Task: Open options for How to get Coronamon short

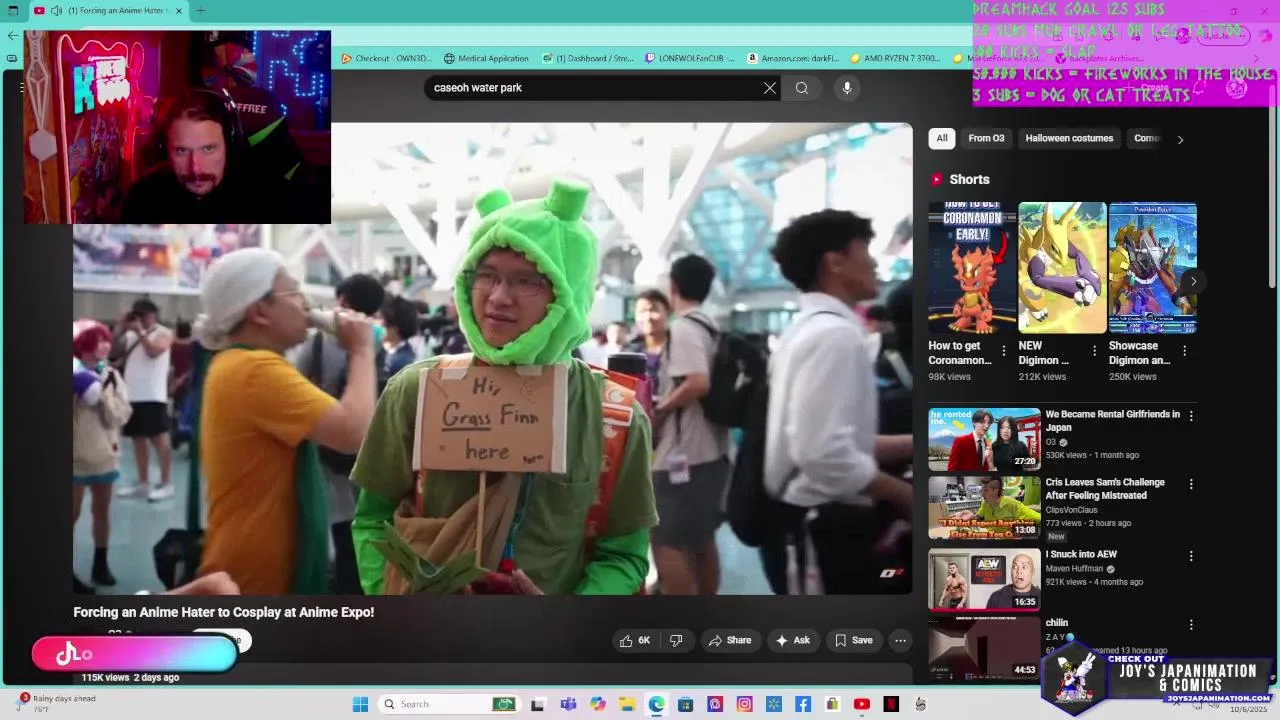Action: click(x=1004, y=351)
